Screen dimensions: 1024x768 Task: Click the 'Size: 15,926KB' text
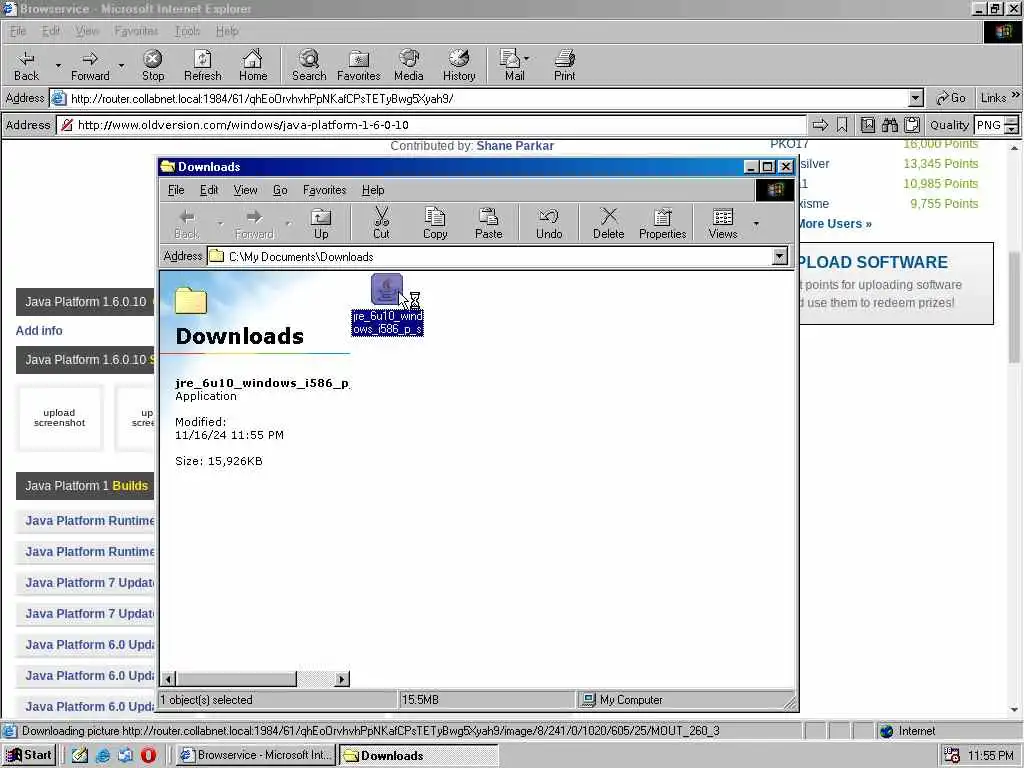(x=219, y=461)
